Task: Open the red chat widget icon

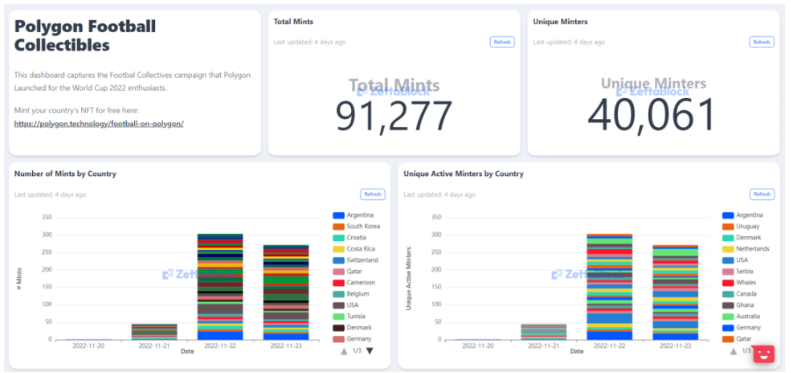Action: tap(764, 354)
